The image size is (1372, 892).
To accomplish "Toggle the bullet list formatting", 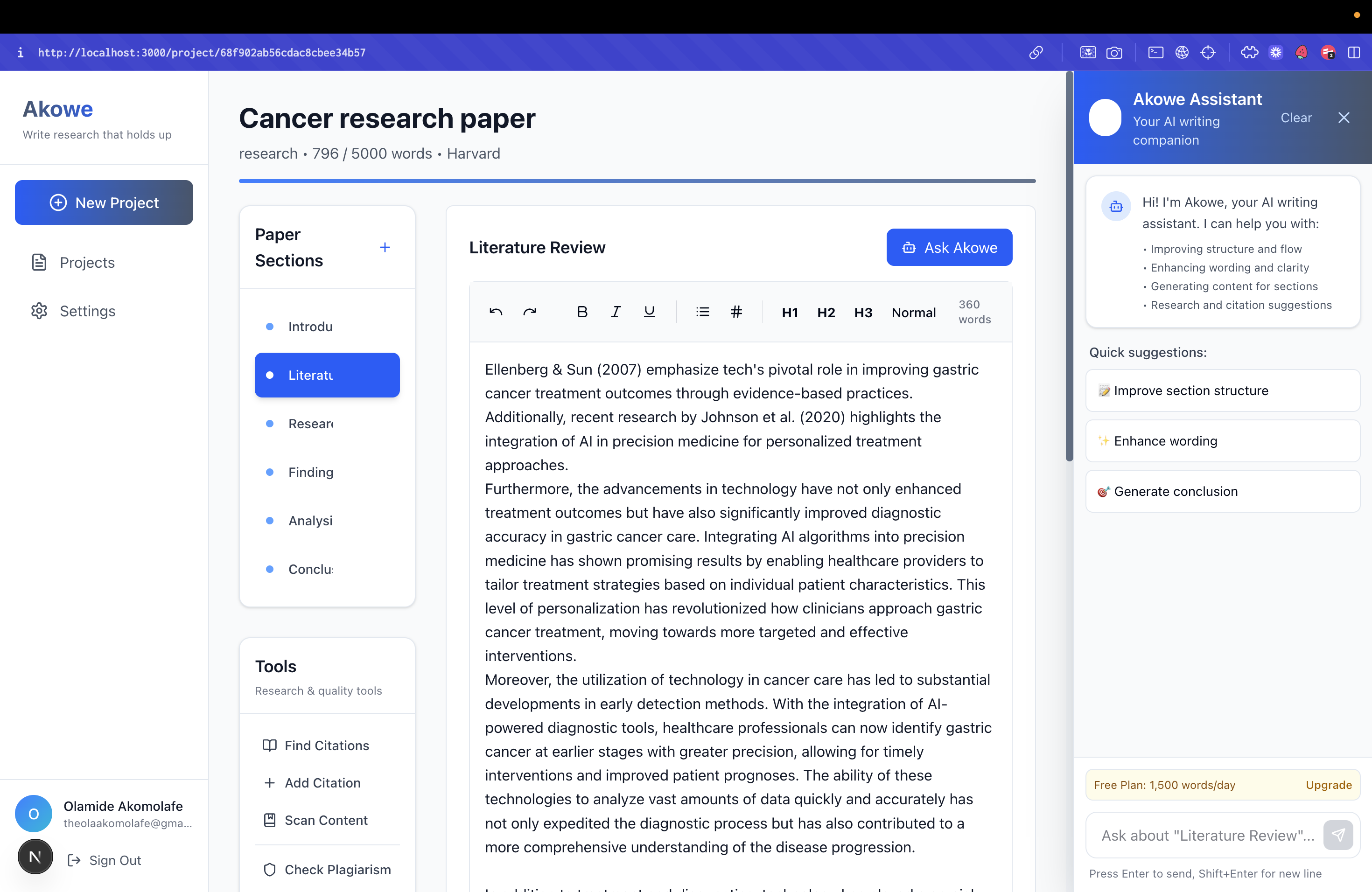I will (x=702, y=311).
